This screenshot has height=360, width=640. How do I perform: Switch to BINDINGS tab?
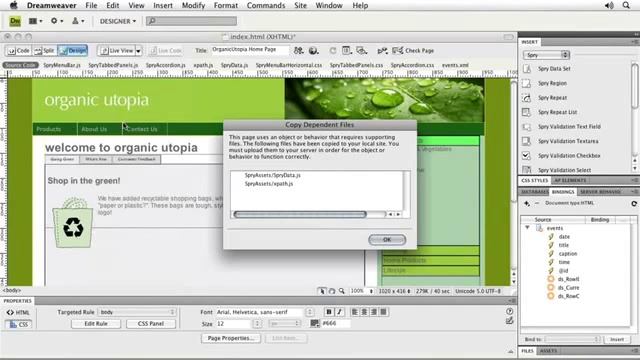point(563,191)
